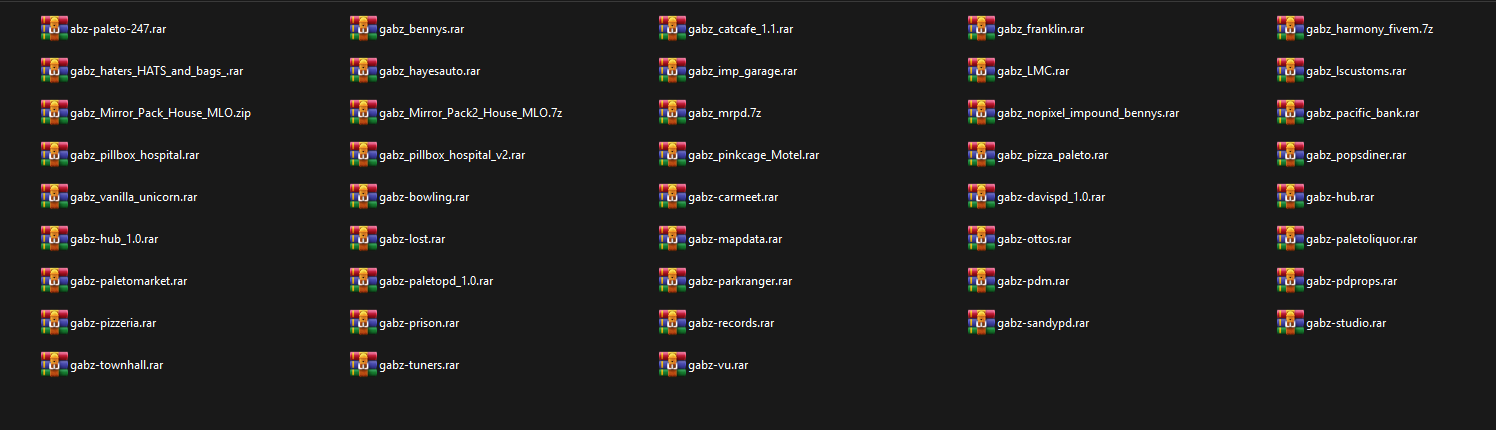Screen dimensions: 1496x430
Task: Select the gabz_Mirror_Pack_House_MLO.zip icon
Action: click(x=53, y=113)
